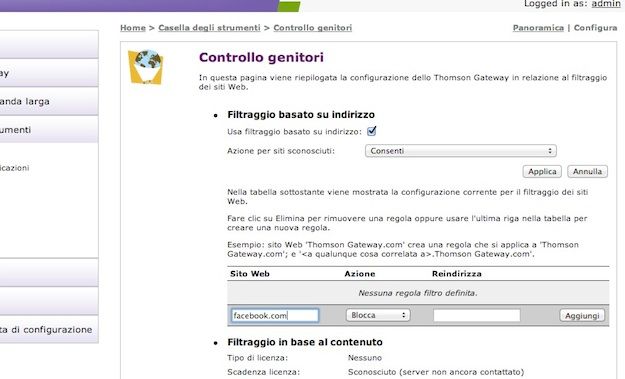The image size is (625, 379).
Task: Click the 'Controllo genitori' page title
Action: point(261,57)
